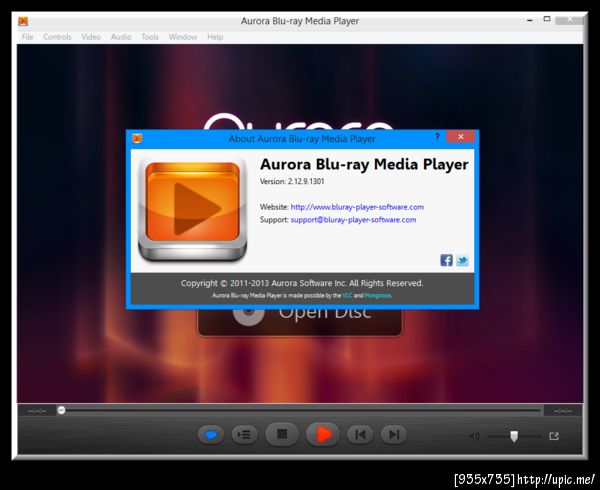Skip to the next chapter
Screen dimensions: 600x490
point(394,435)
